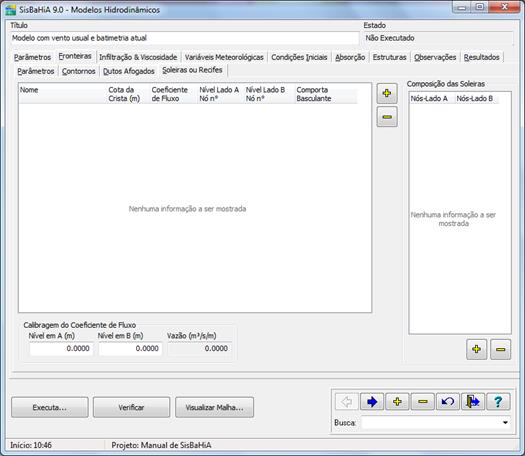The height and width of the screenshot is (456, 525).
Task: Click the Nome column header
Action: (63, 94)
